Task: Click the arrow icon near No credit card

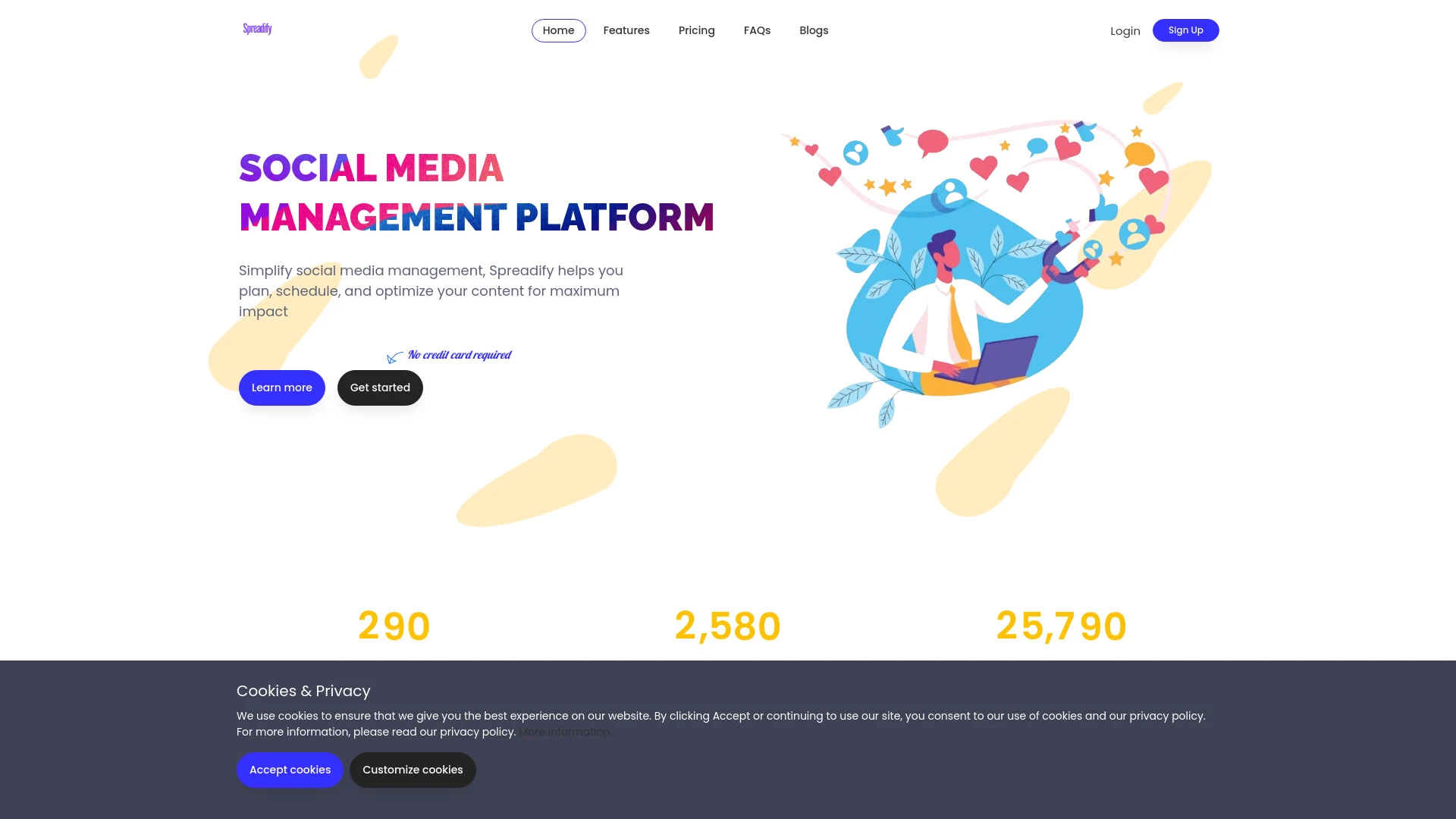Action: (394, 358)
